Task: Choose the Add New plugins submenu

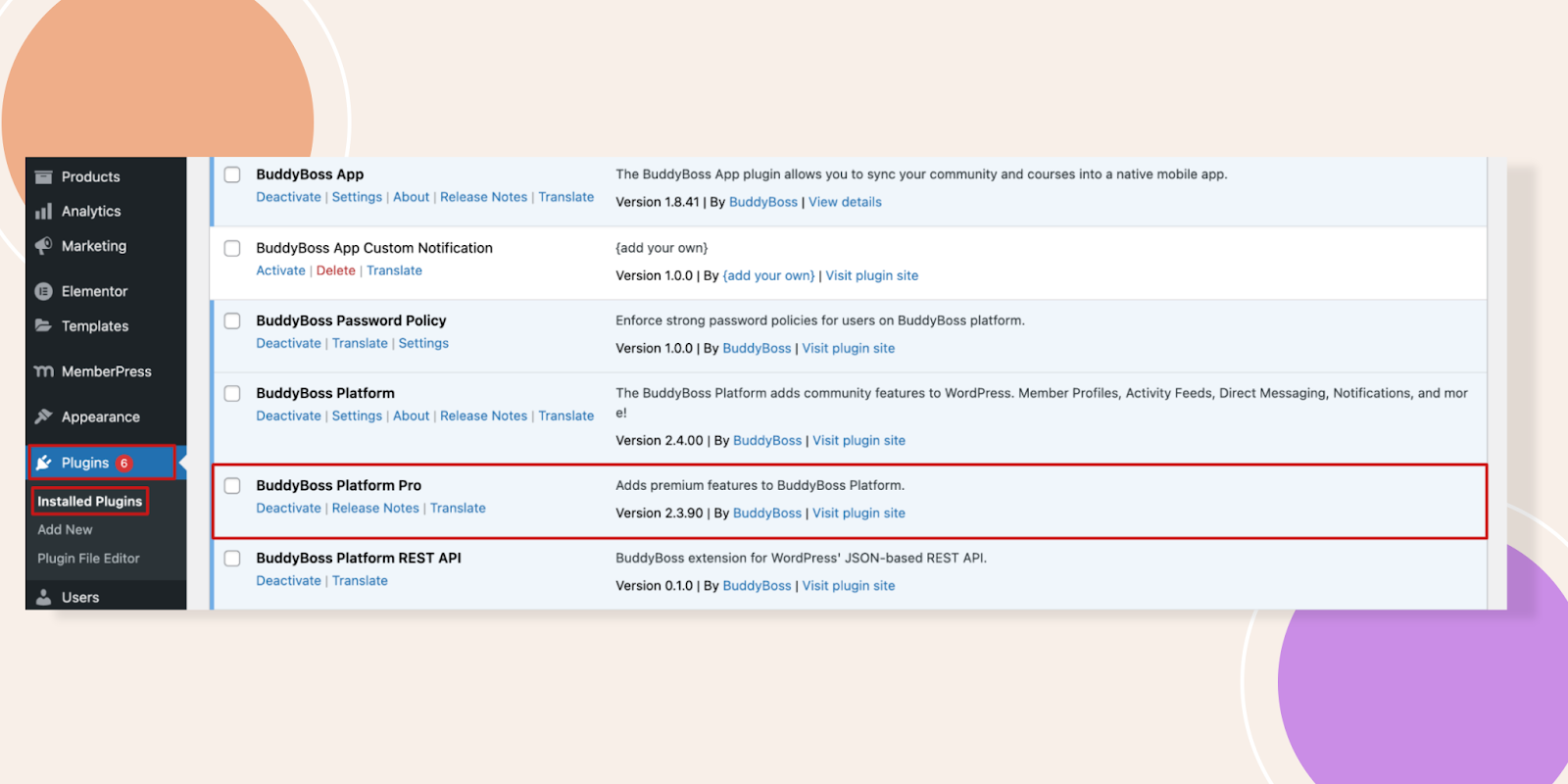Action: coord(65,529)
